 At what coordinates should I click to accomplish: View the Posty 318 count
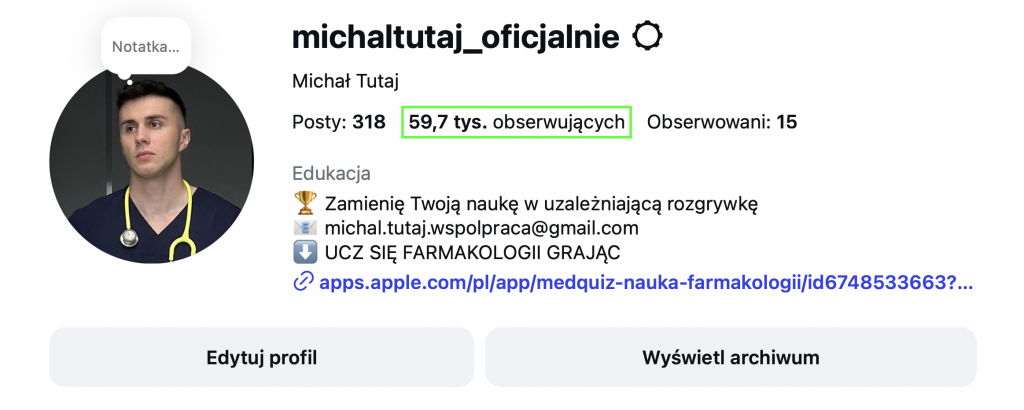(x=338, y=123)
